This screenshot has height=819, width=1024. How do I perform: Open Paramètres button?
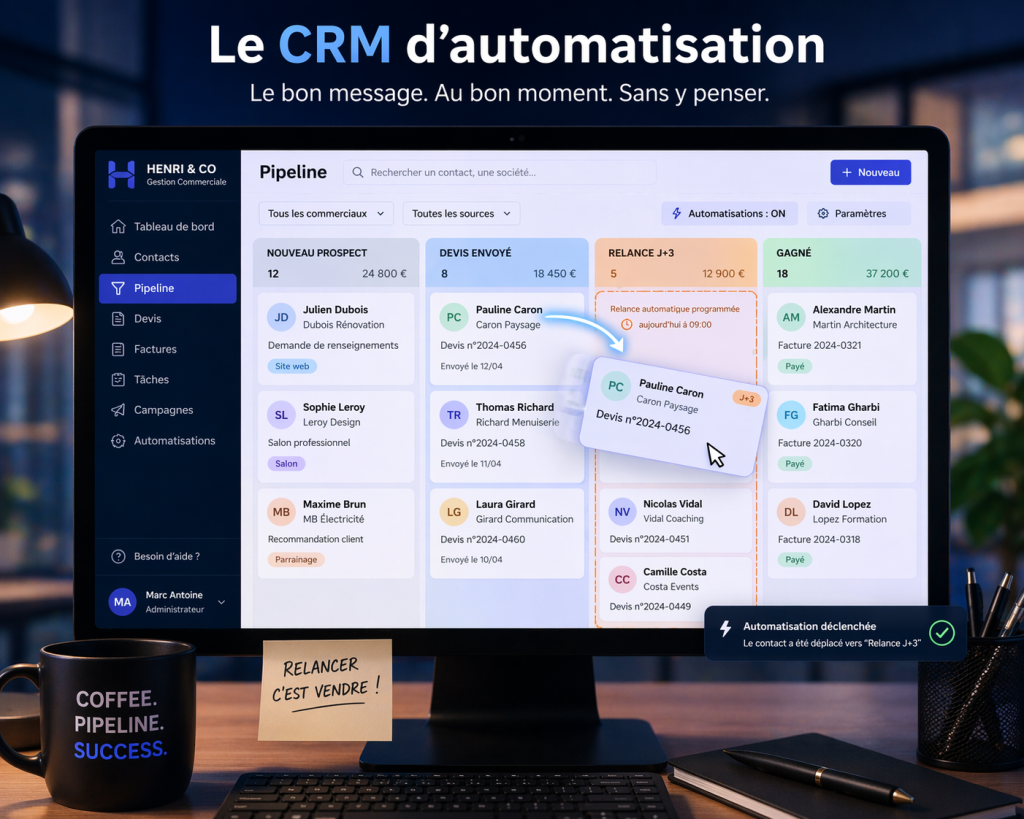[859, 214]
